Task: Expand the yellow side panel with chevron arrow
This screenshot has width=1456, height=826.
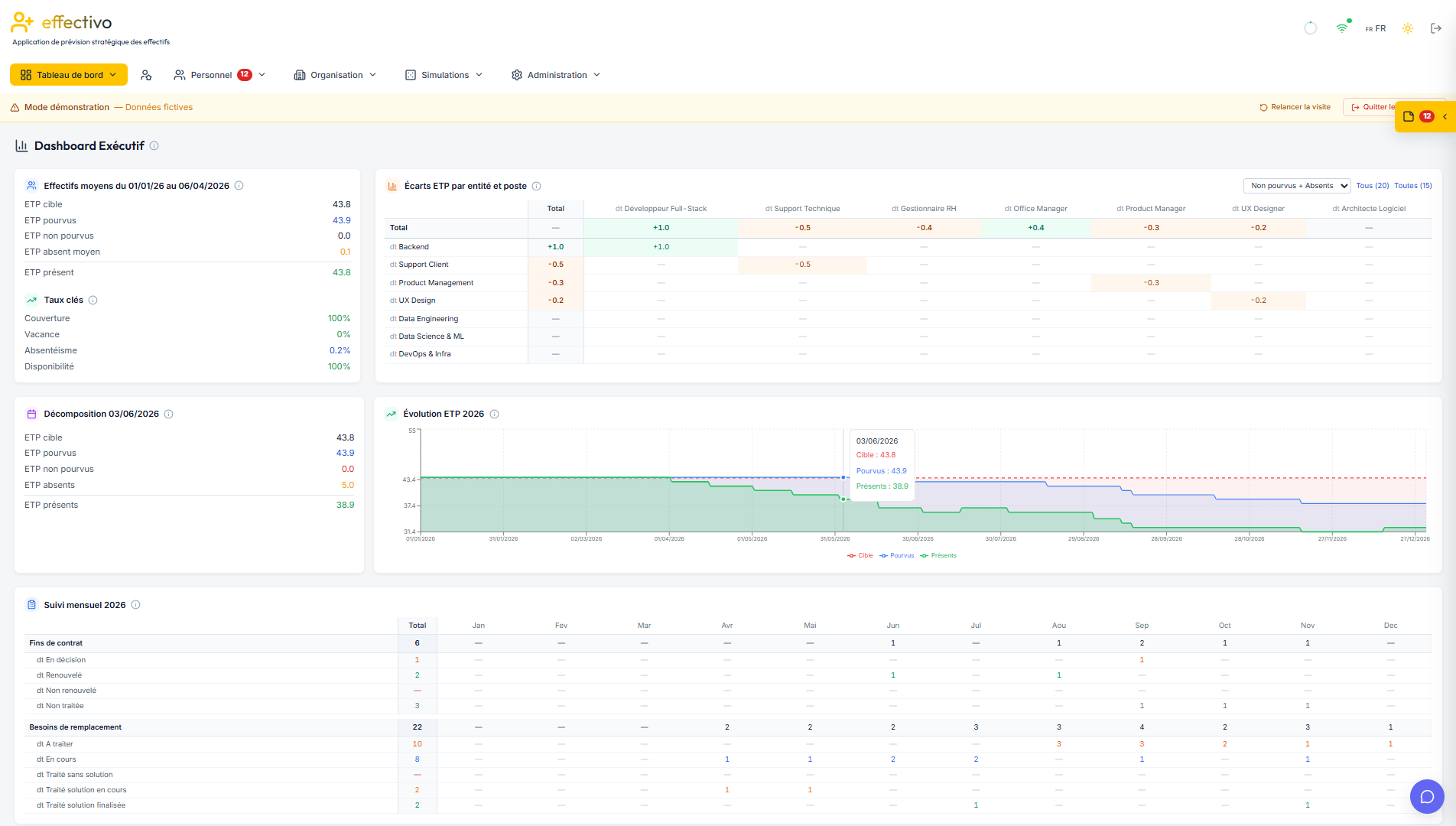Action: [x=1445, y=116]
